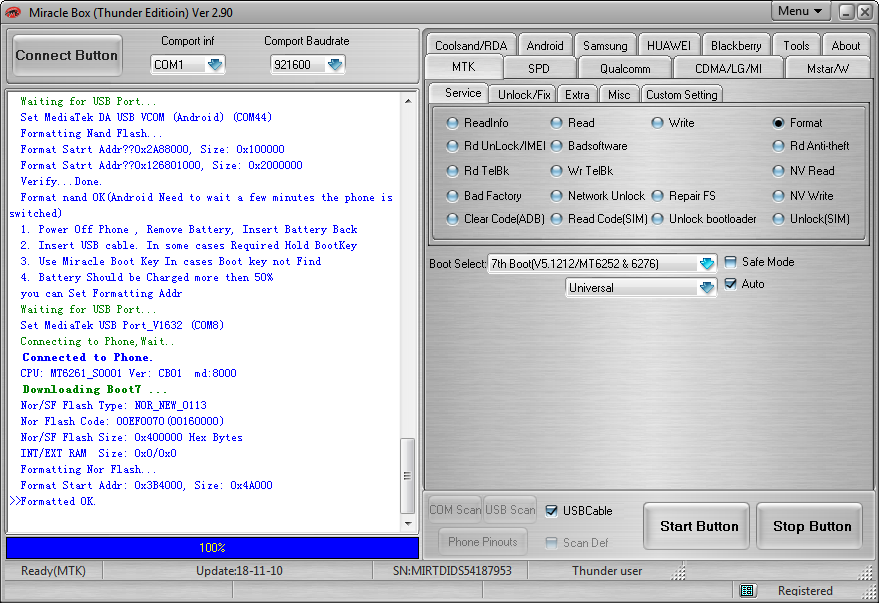Click the Start Button
879x603 pixels.
tap(698, 526)
